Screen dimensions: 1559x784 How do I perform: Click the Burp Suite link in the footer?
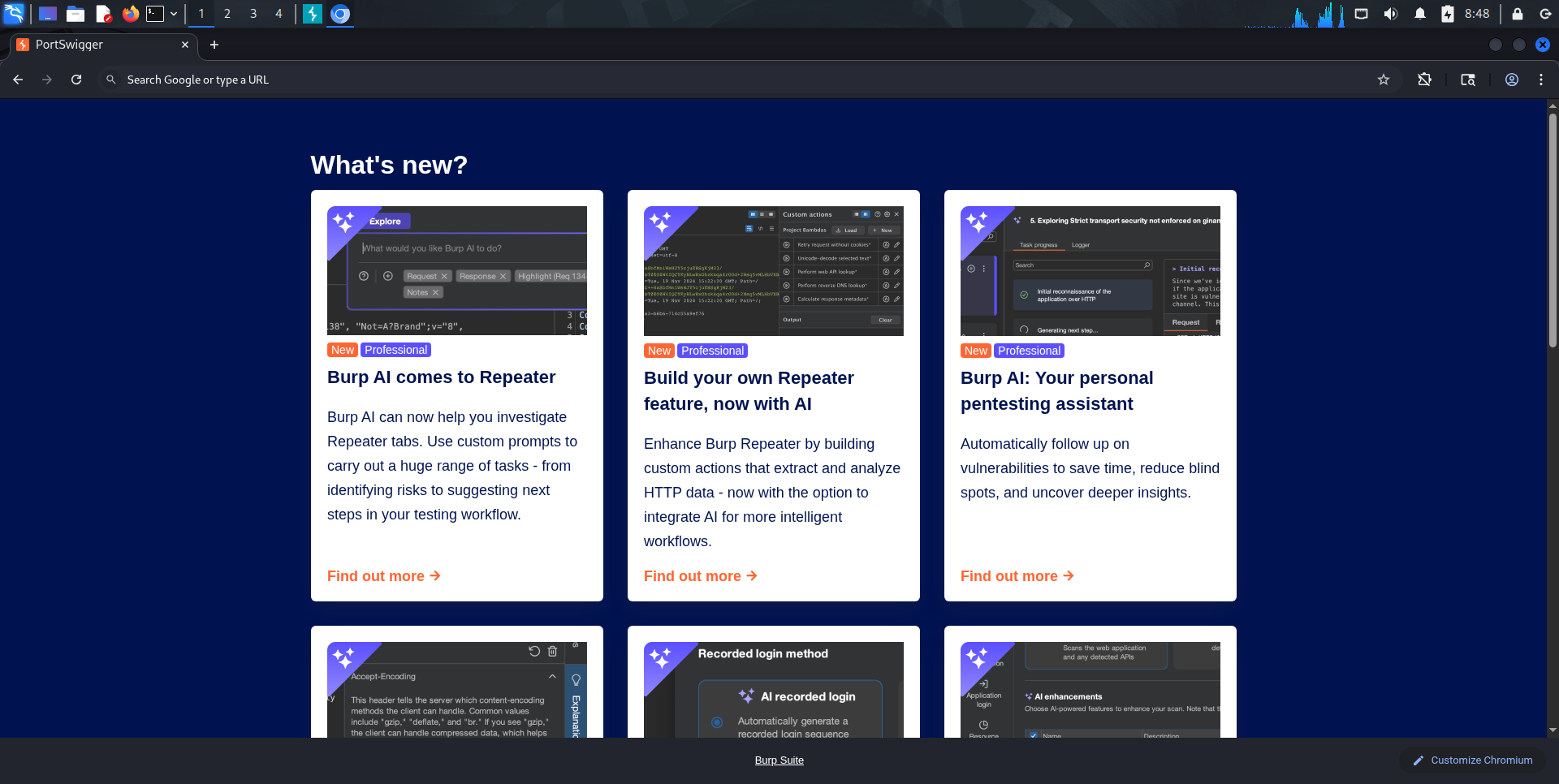(x=779, y=760)
